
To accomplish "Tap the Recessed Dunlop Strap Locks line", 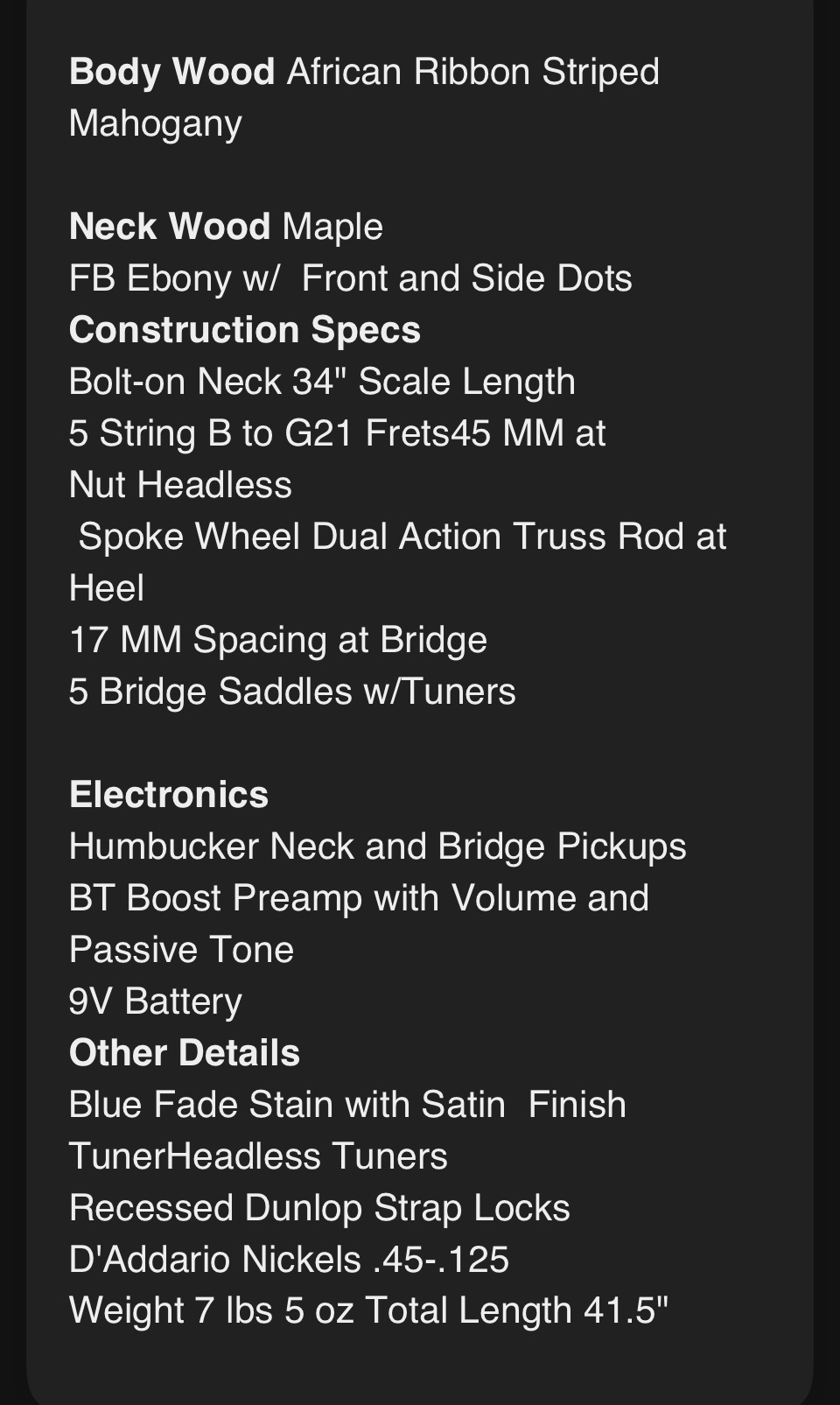I will pyautogui.click(x=319, y=1208).
